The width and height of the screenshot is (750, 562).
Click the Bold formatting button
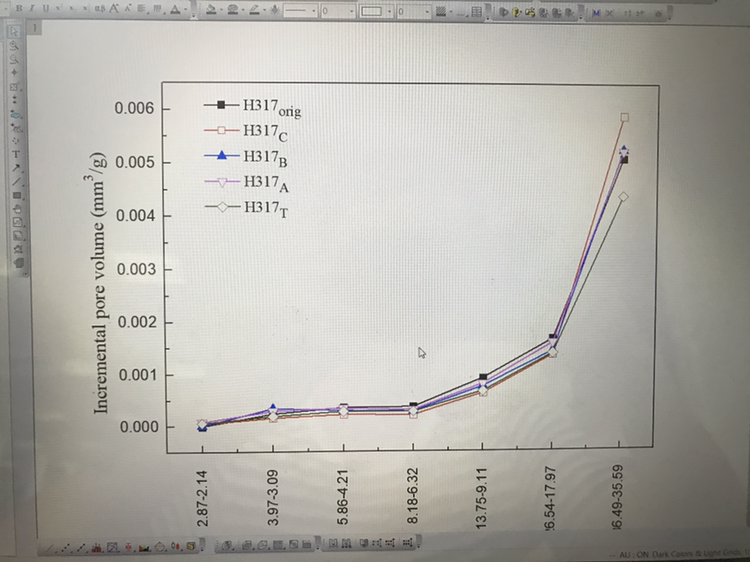coord(19,8)
